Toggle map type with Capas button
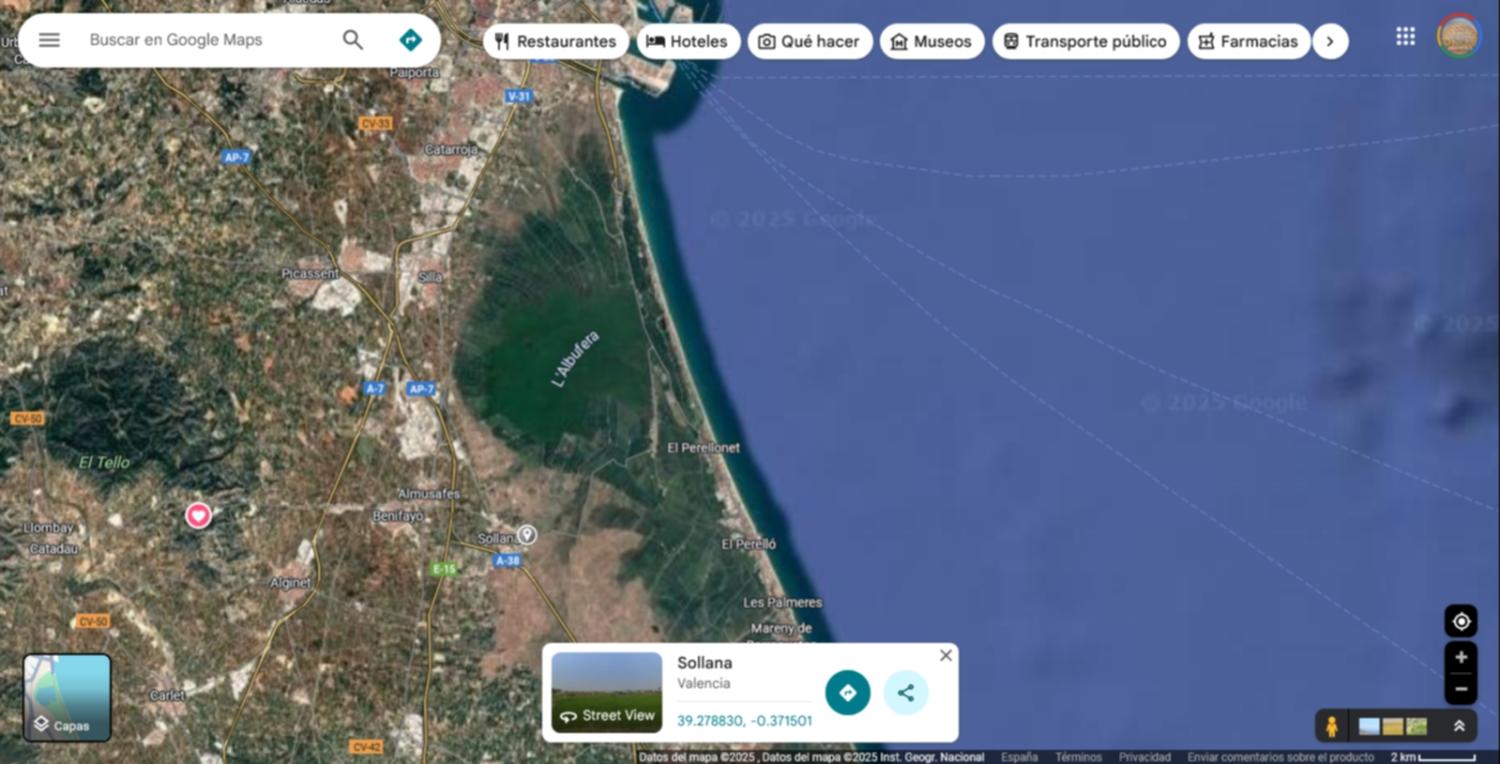 click(x=67, y=697)
